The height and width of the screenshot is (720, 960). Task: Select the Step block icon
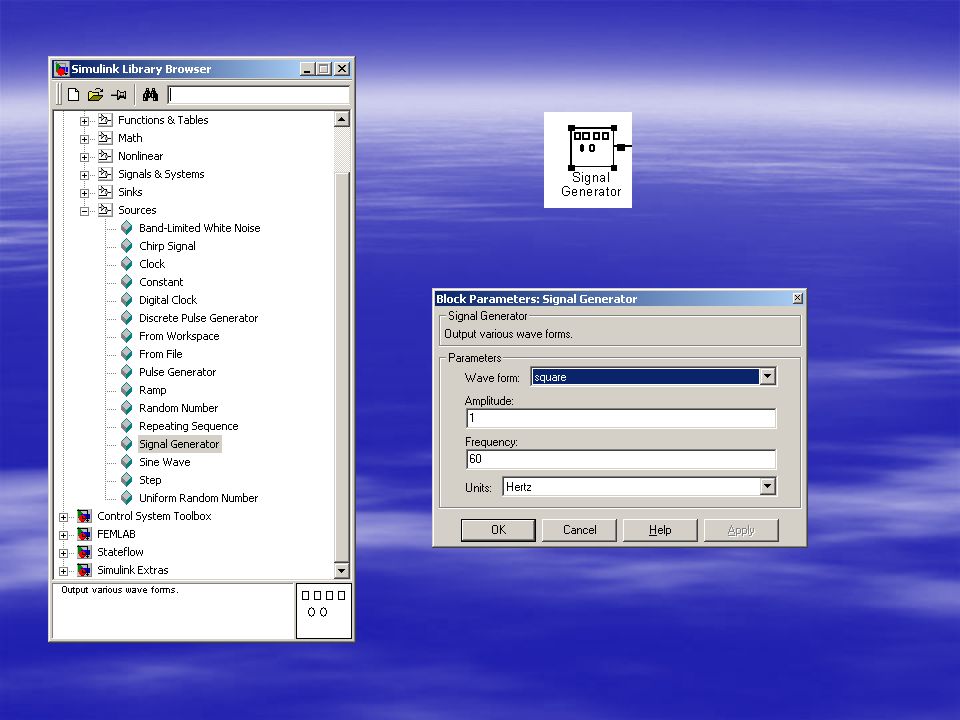pyautogui.click(x=127, y=479)
